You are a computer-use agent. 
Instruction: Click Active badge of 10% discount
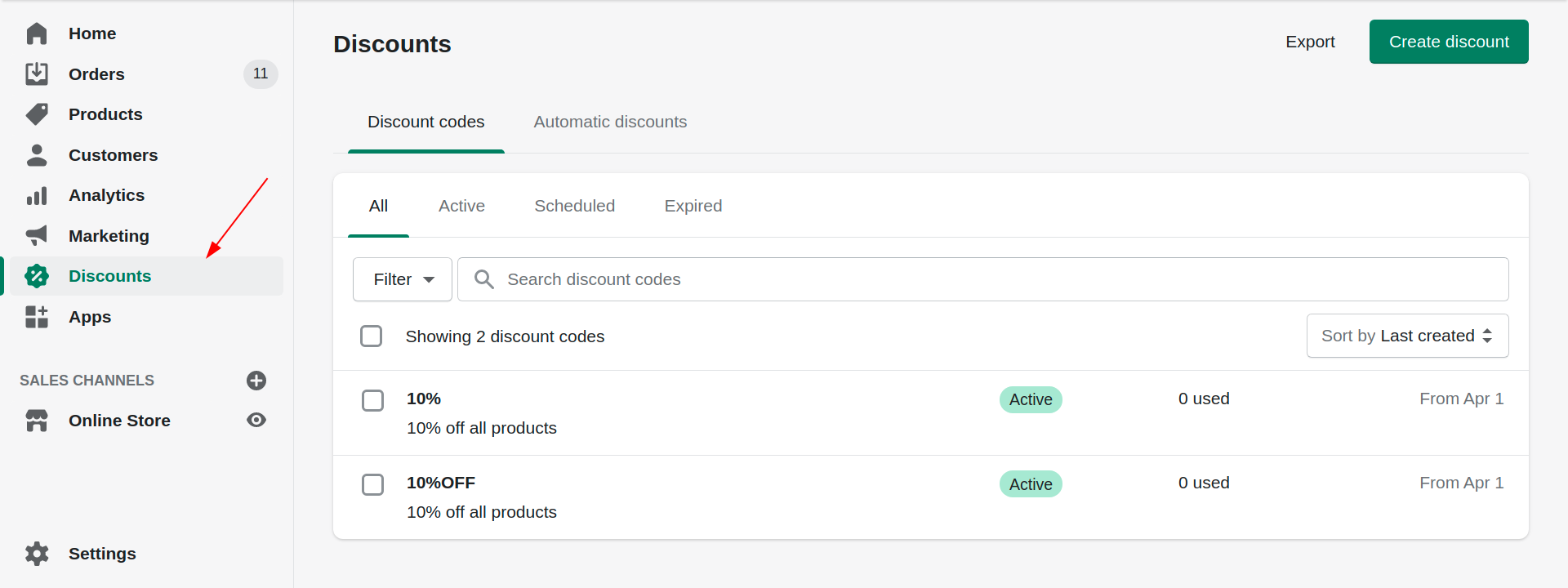pos(1031,399)
